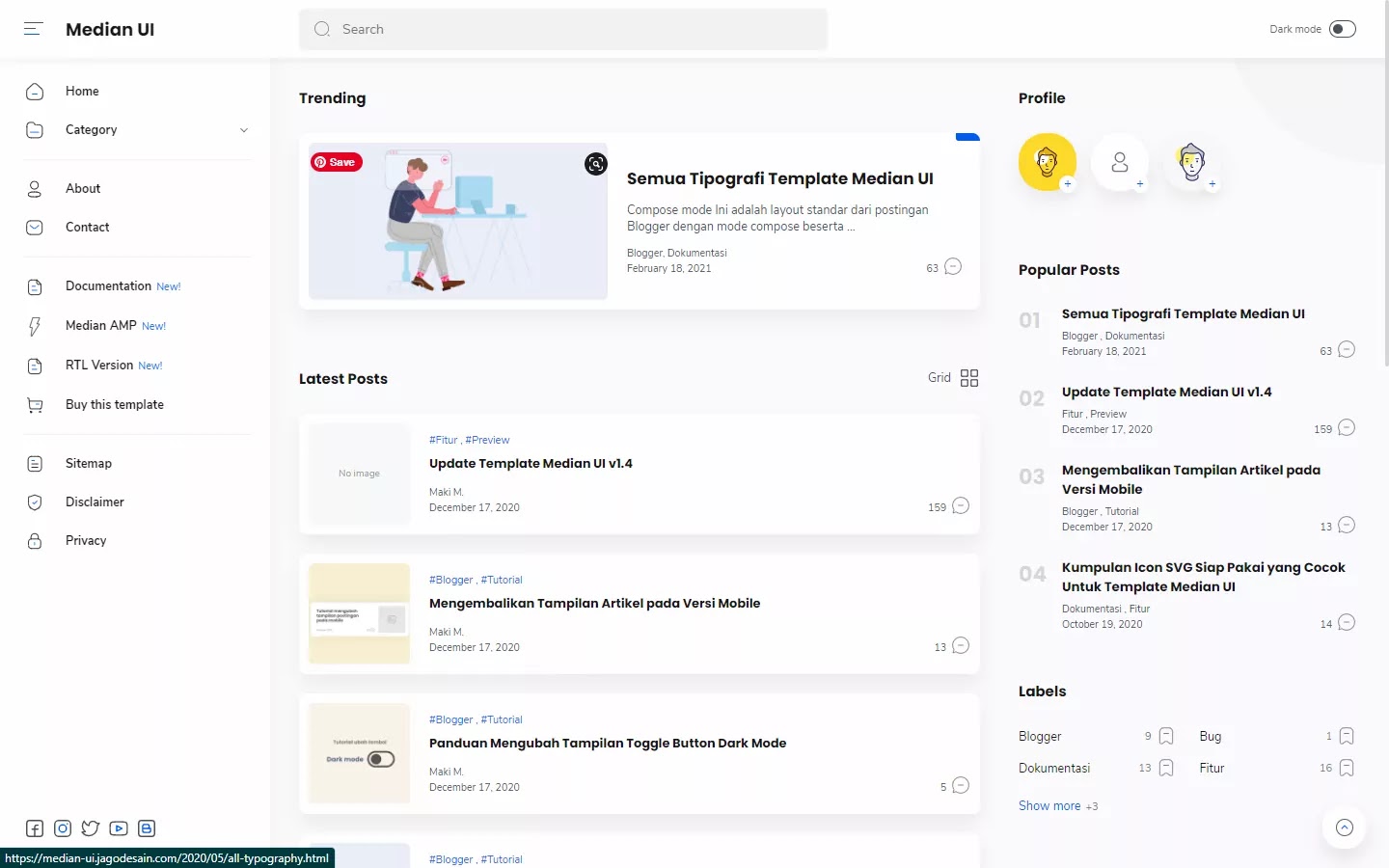Click the Dark mode toggle post thumbnail

tap(360, 753)
